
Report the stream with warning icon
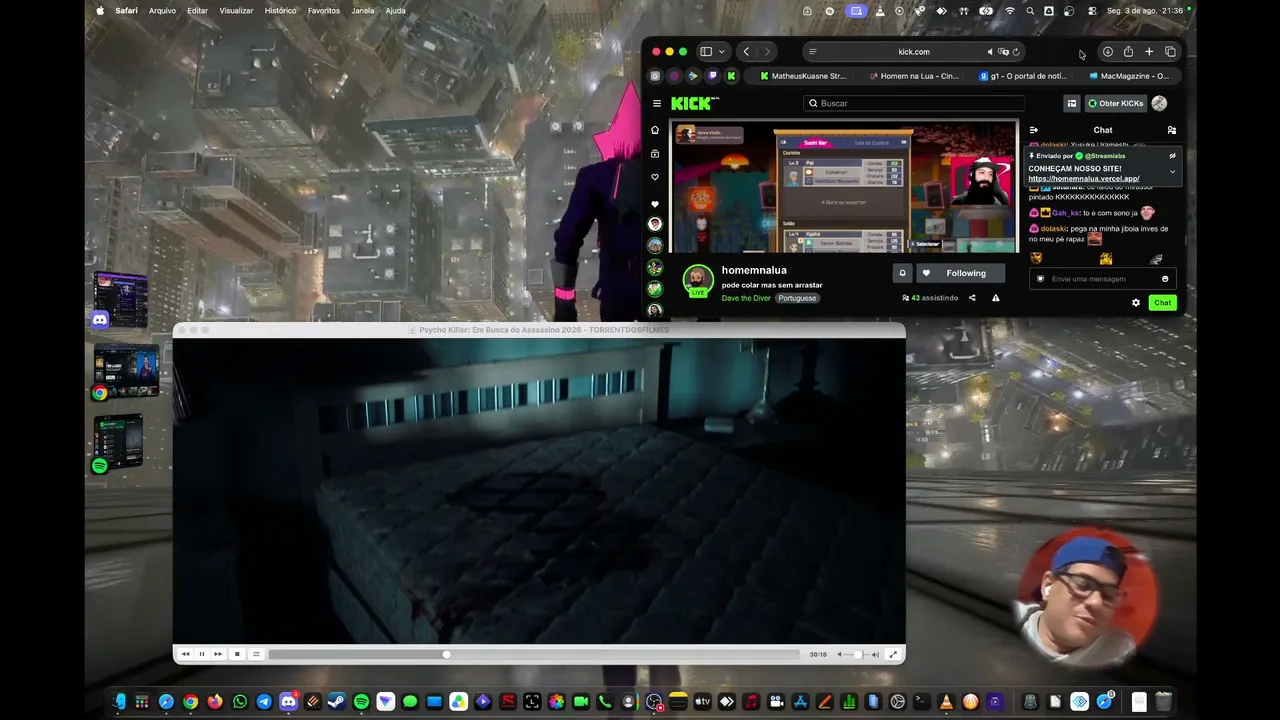[995, 298]
